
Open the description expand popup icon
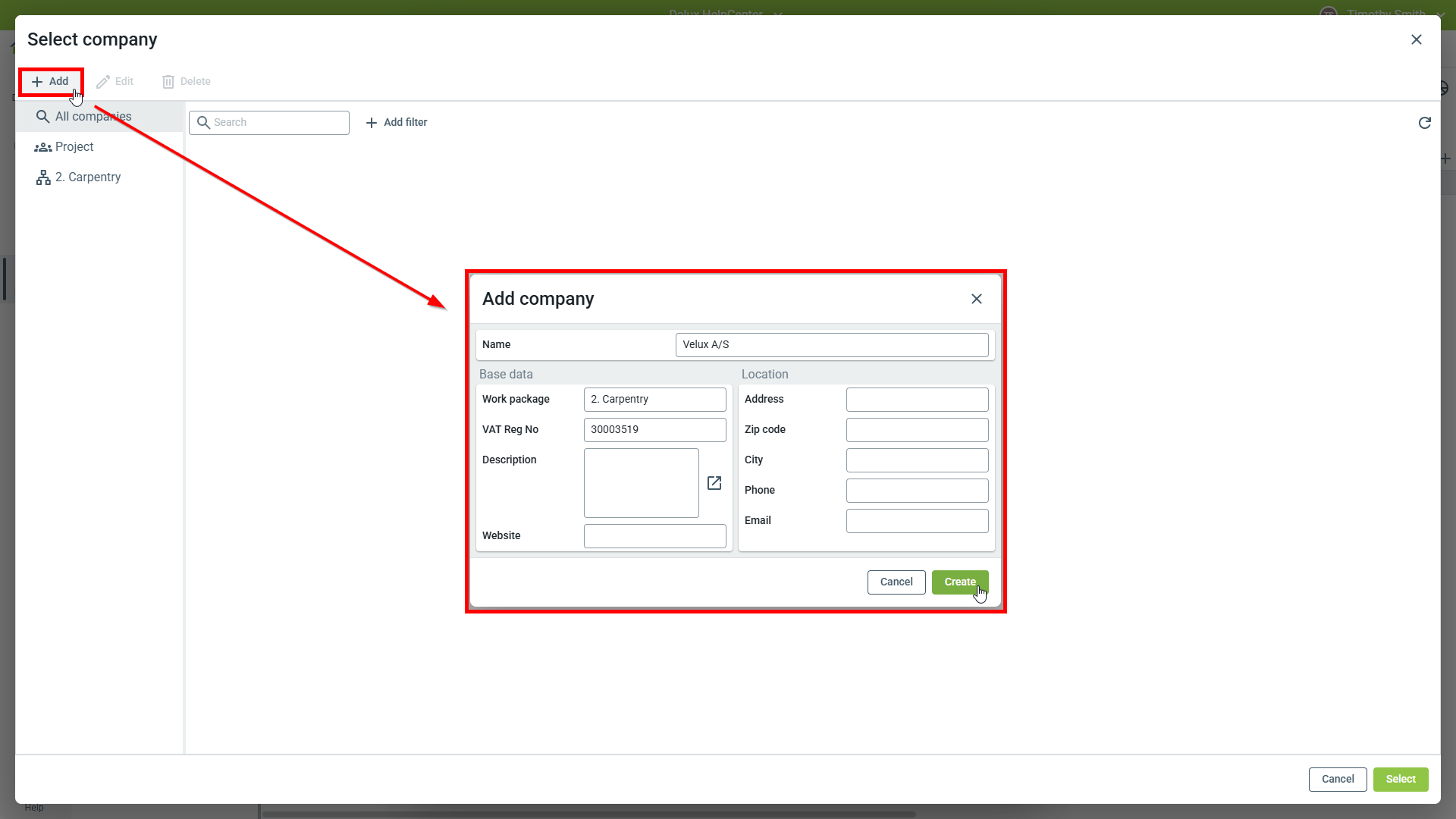click(714, 483)
